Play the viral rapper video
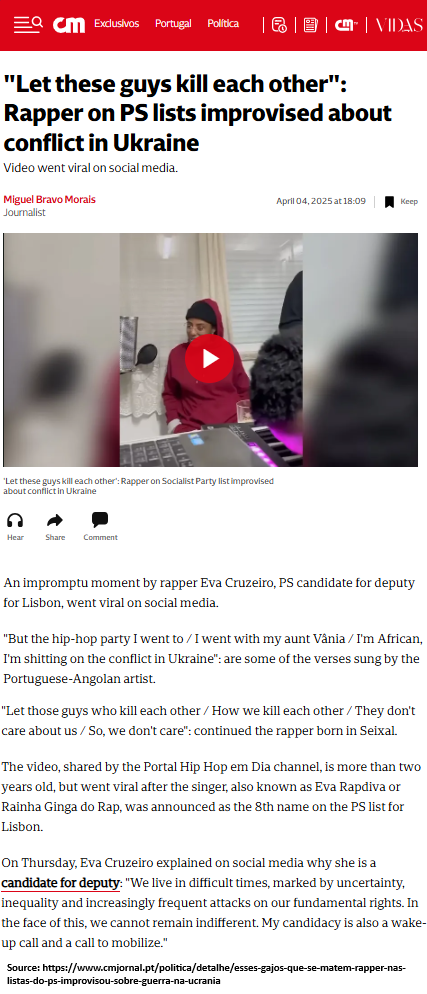Viewport: 427px width, 994px height. (x=210, y=359)
